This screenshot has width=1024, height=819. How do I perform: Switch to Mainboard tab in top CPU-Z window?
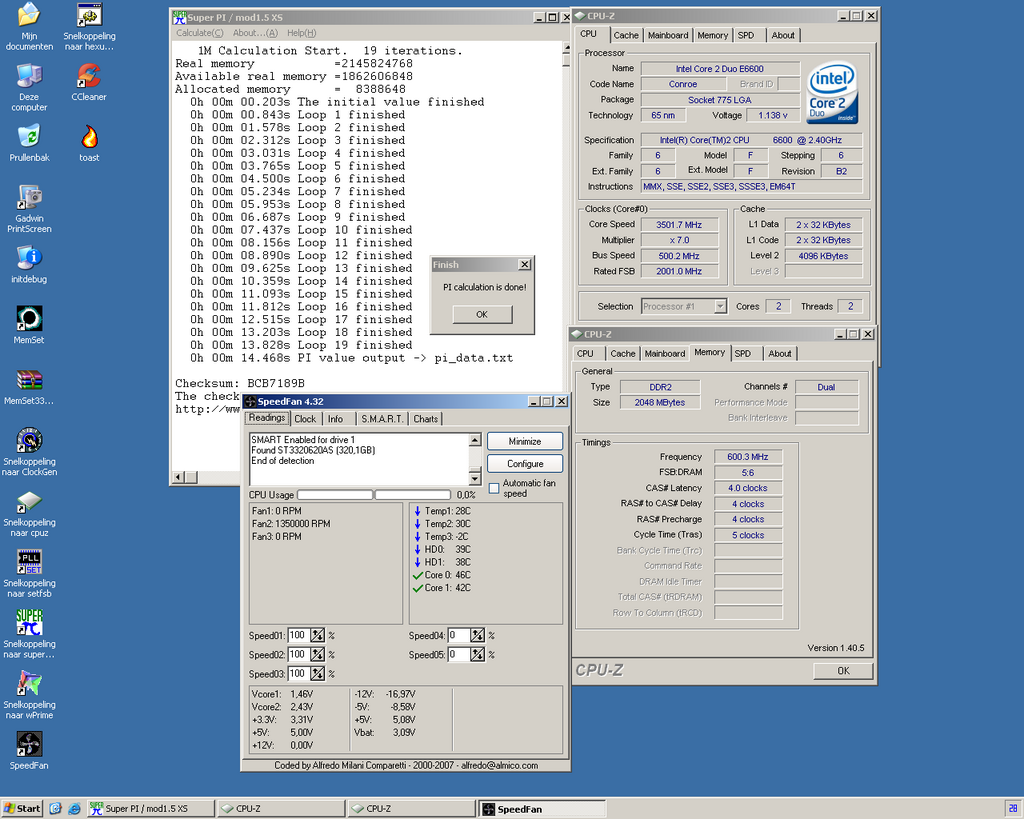[667, 35]
